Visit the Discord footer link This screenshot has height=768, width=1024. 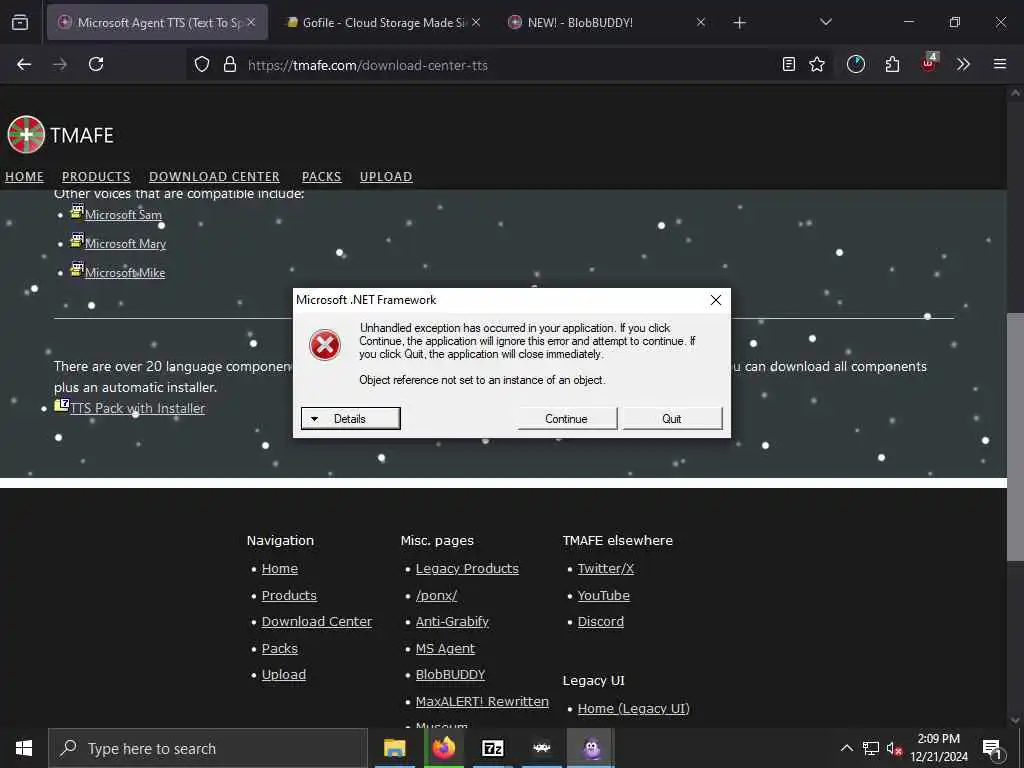point(601,622)
